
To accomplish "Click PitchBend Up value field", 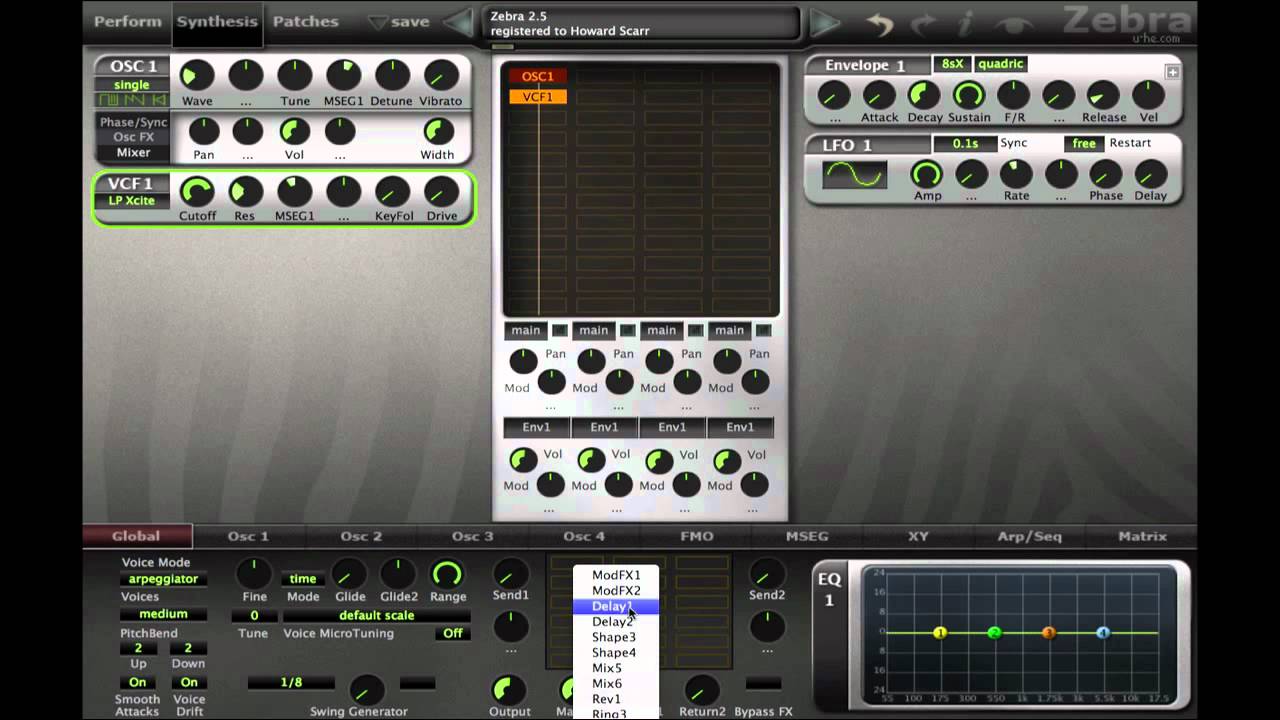I will point(138,648).
